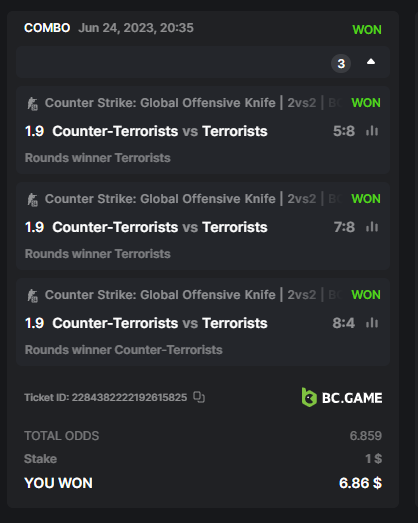Click the 5:8 score of first match
Viewport: 418px width, 523px height.
[344, 131]
